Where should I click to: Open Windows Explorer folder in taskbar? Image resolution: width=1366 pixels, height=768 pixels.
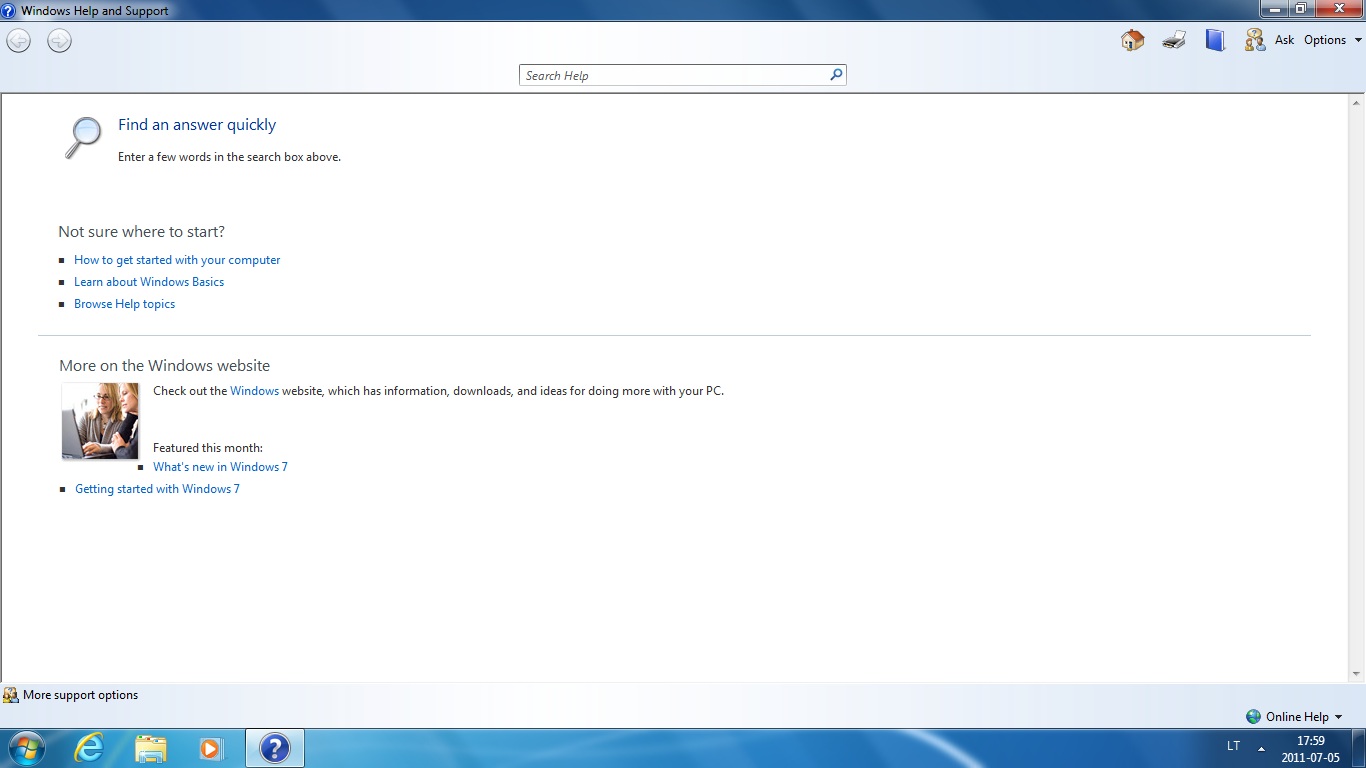point(151,747)
